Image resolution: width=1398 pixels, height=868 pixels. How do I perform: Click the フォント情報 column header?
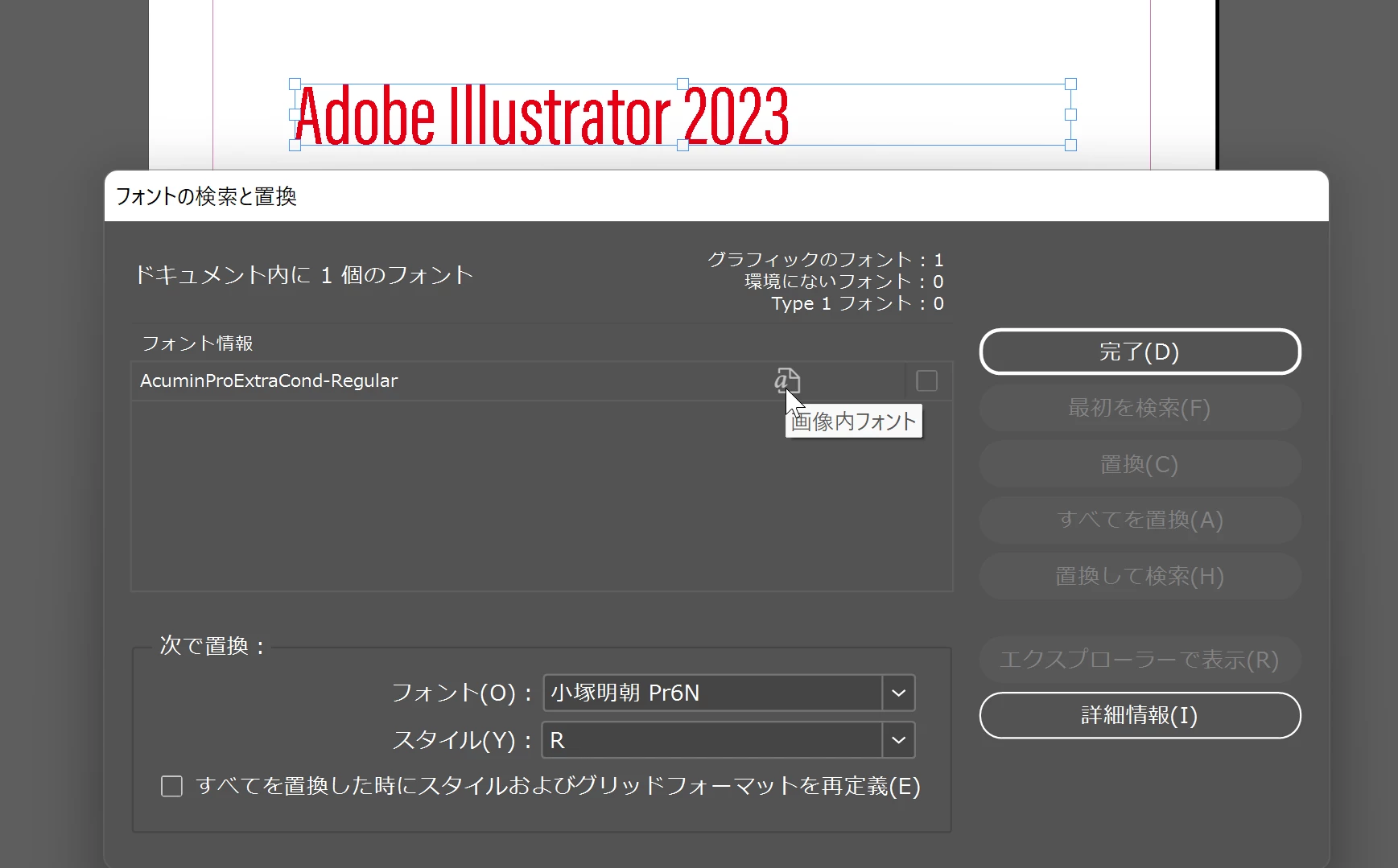(197, 343)
